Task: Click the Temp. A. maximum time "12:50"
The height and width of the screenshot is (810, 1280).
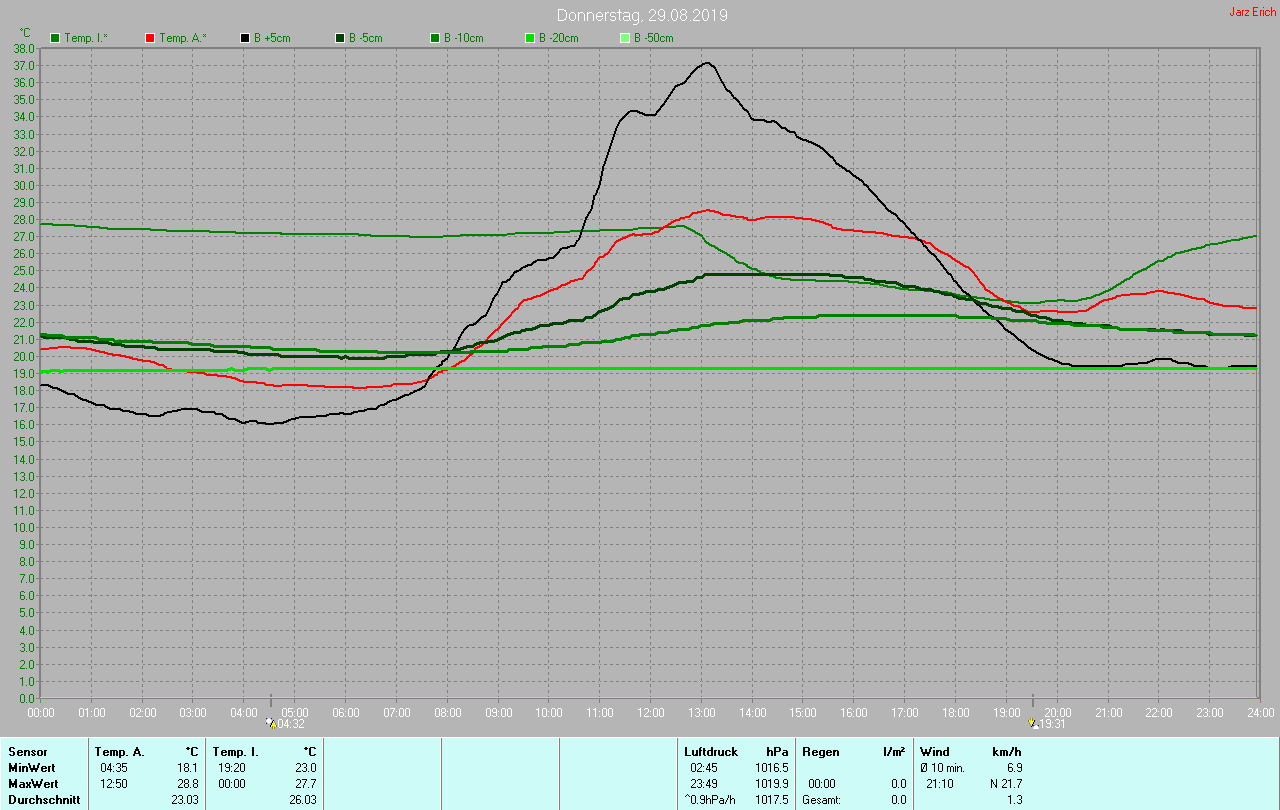Action: click(x=114, y=784)
